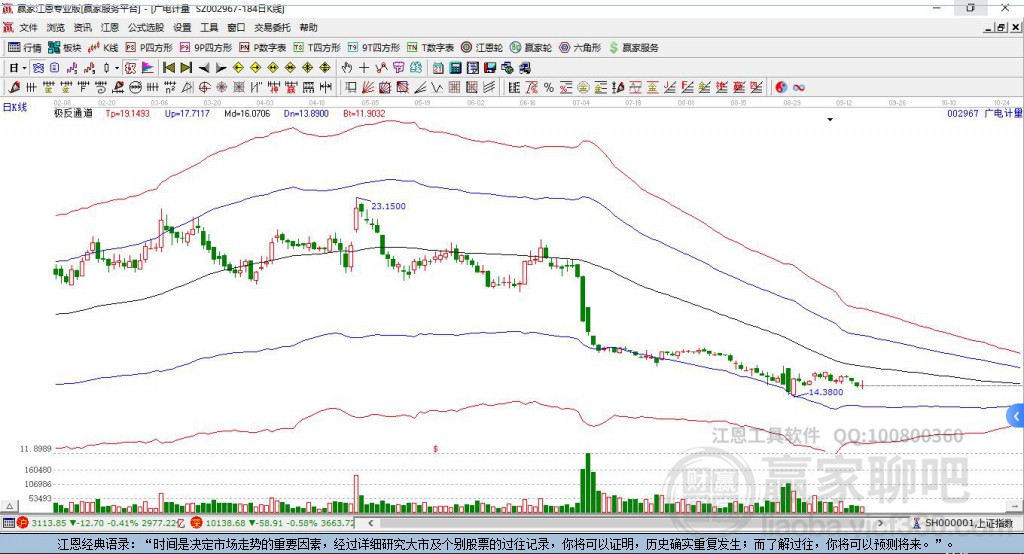Image resolution: width=1024 pixels, height=554 pixels.
Task: Click the SH000001 上证指数 status entry
Action: click(969, 523)
